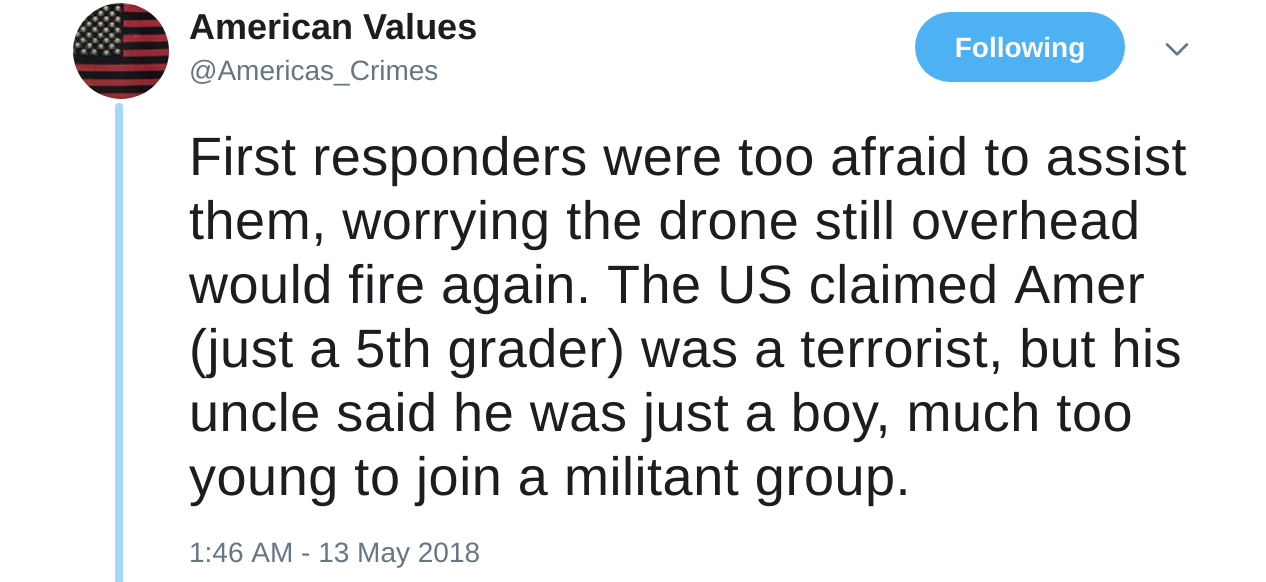The height and width of the screenshot is (582, 1266).
Task: Click the word "uncle" in the tweet
Action: (254, 413)
